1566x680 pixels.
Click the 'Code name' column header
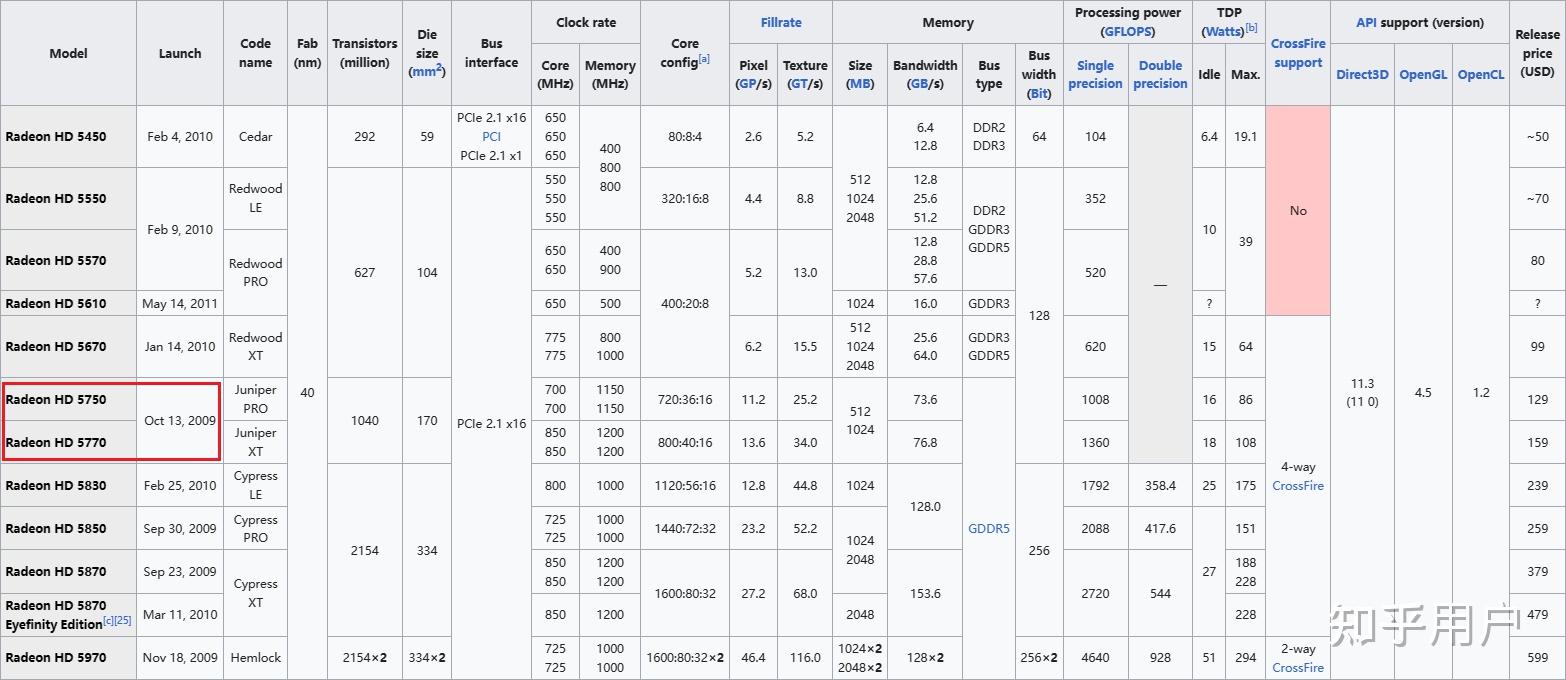pos(256,53)
